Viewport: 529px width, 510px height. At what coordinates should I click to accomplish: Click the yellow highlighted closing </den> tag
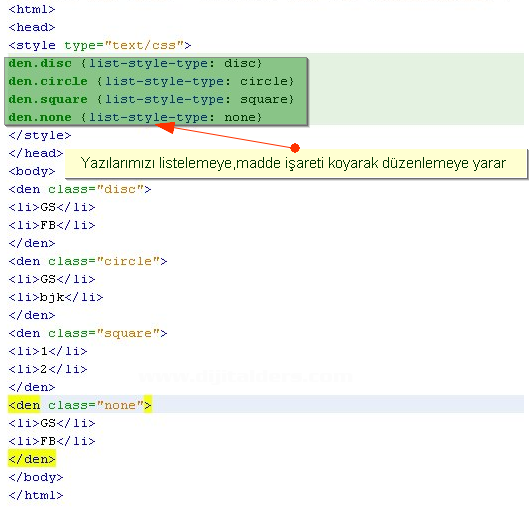32,459
